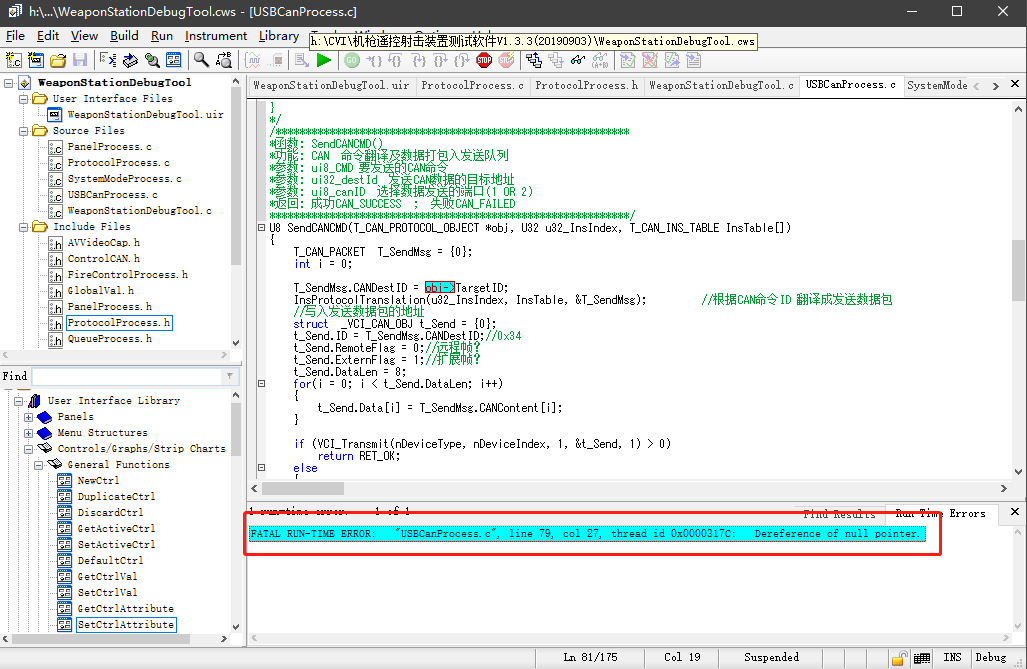Collapse the Include Files folder

(x=24, y=227)
